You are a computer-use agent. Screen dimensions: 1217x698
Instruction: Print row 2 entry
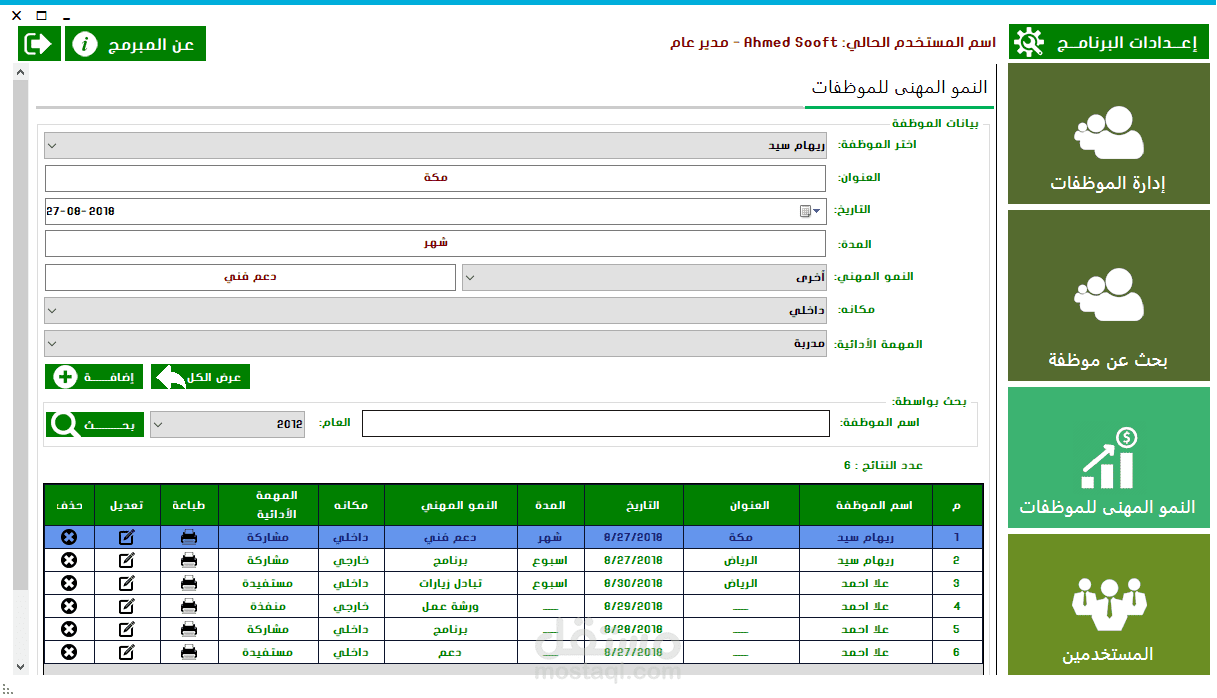(189, 560)
